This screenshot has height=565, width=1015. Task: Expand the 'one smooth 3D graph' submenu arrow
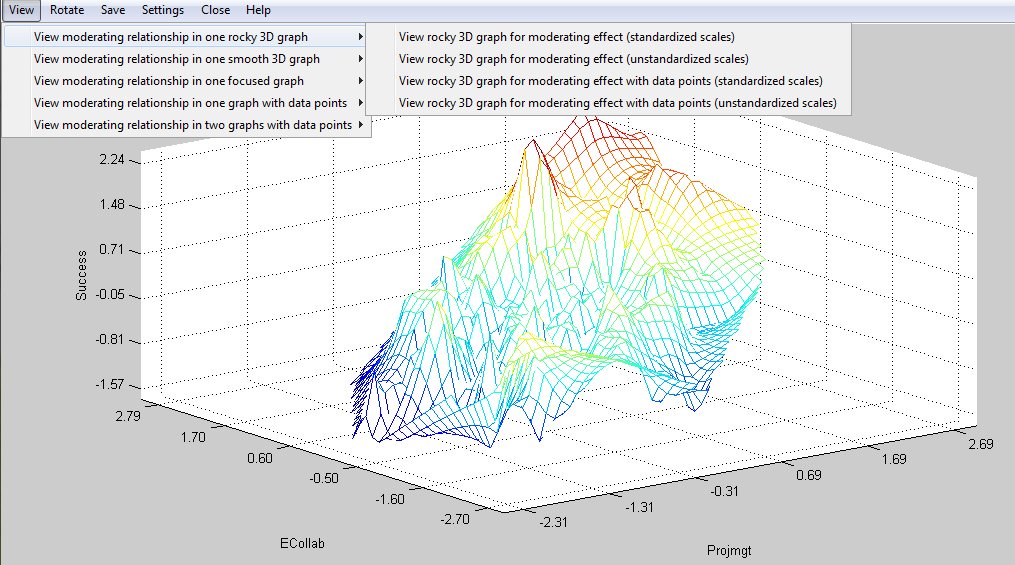360,59
